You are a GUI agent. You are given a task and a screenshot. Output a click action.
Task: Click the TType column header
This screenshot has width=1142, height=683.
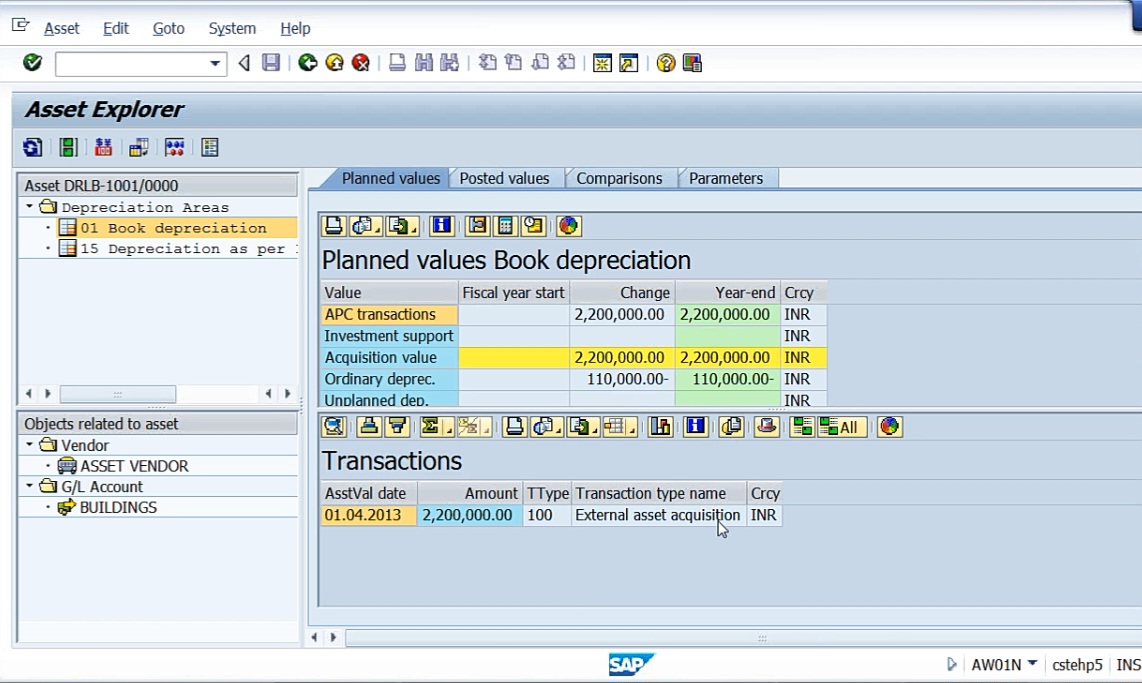[548, 493]
